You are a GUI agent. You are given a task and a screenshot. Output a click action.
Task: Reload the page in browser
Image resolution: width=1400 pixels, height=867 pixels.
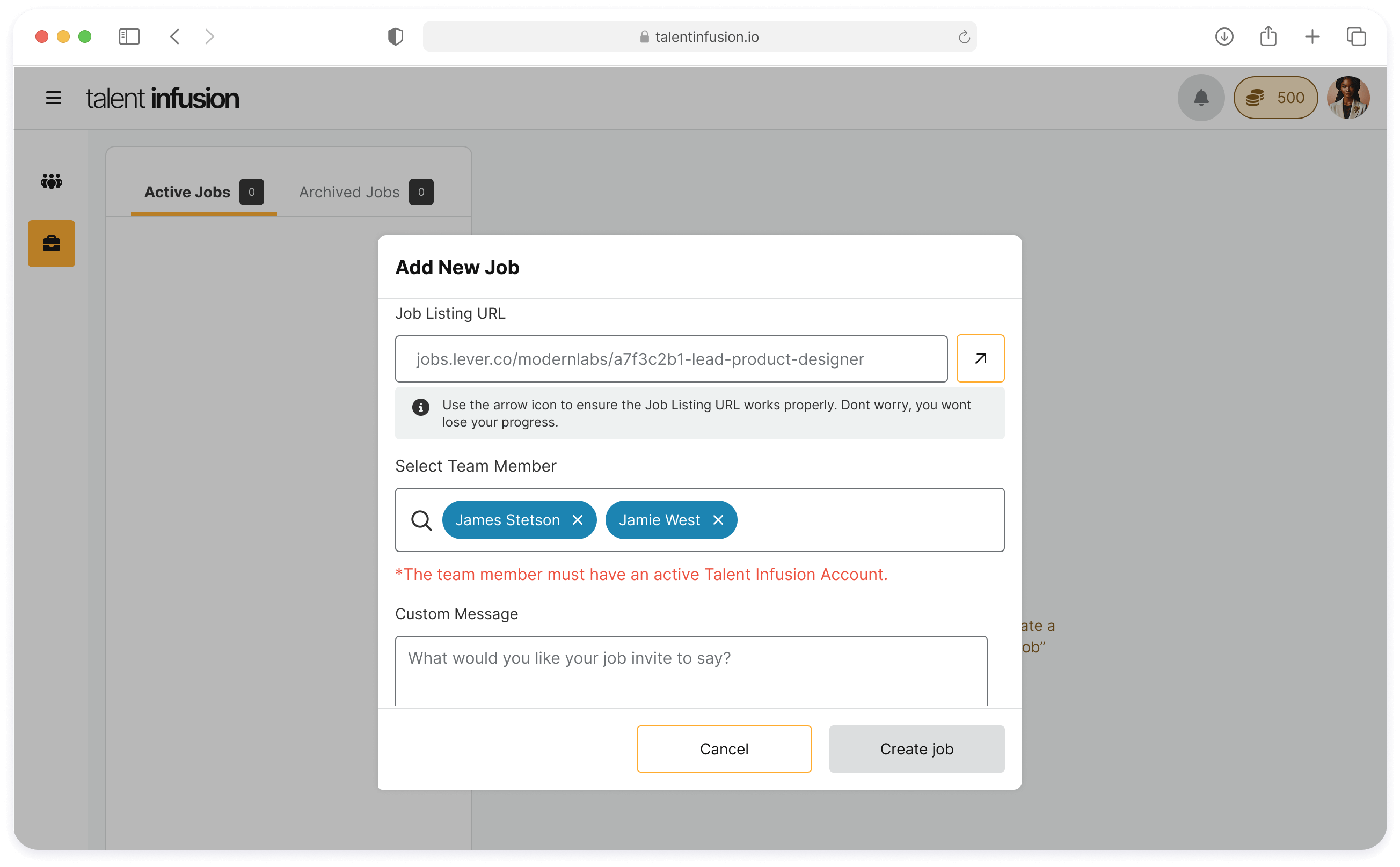point(964,37)
